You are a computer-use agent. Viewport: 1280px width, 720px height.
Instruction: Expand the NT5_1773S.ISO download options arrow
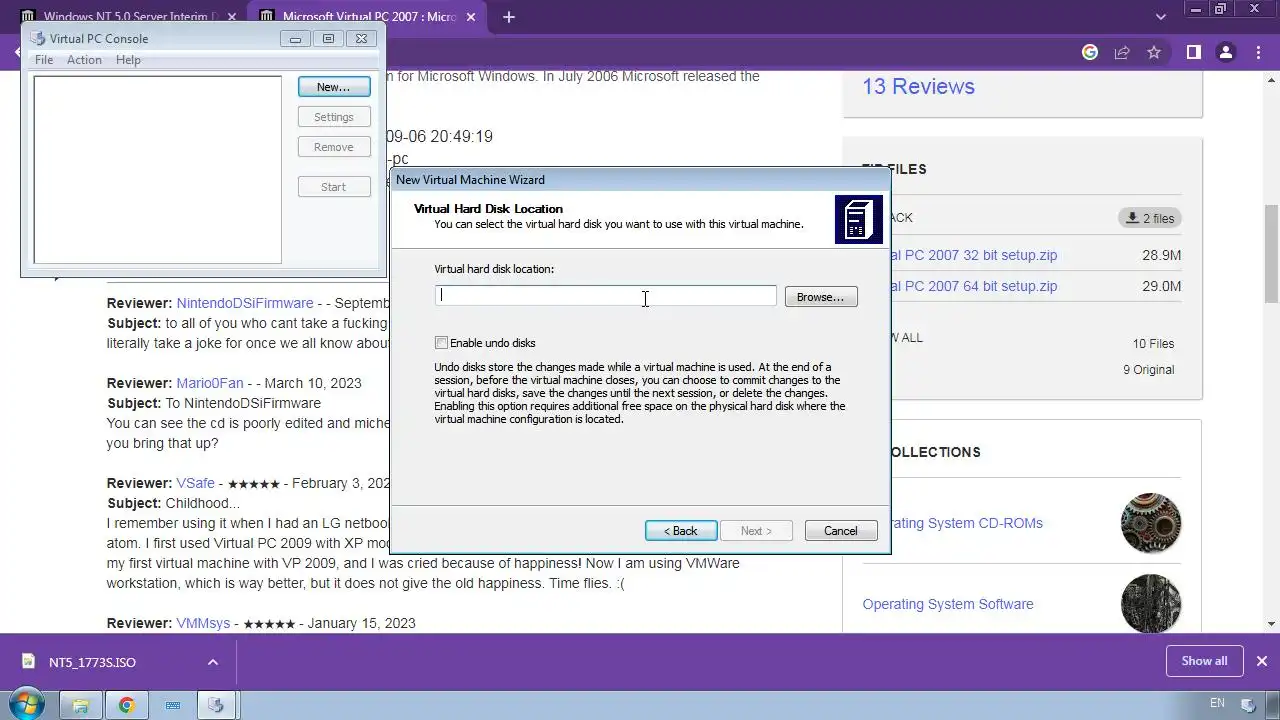click(x=212, y=662)
